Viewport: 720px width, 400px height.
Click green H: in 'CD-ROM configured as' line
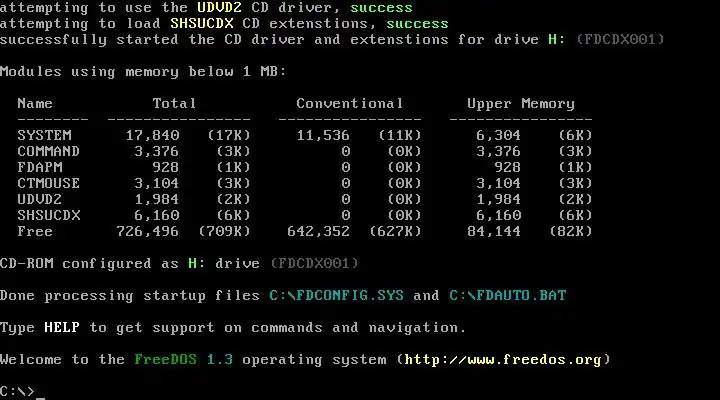pos(197,264)
